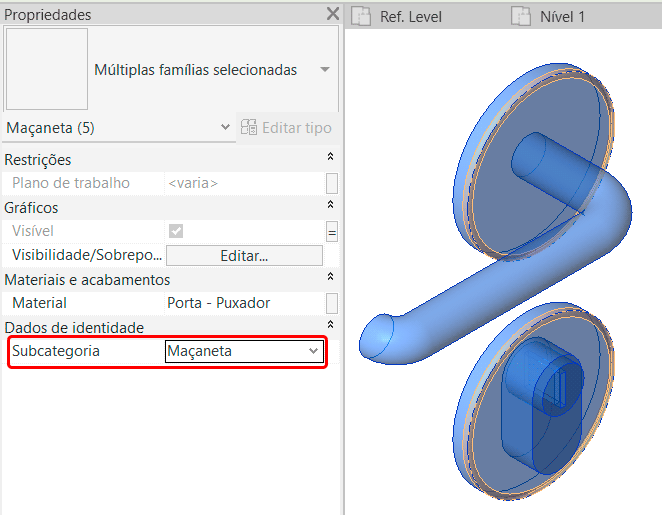This screenshot has width=662, height=515.
Task: Click associate parameter button for Visível
Action: point(332,232)
